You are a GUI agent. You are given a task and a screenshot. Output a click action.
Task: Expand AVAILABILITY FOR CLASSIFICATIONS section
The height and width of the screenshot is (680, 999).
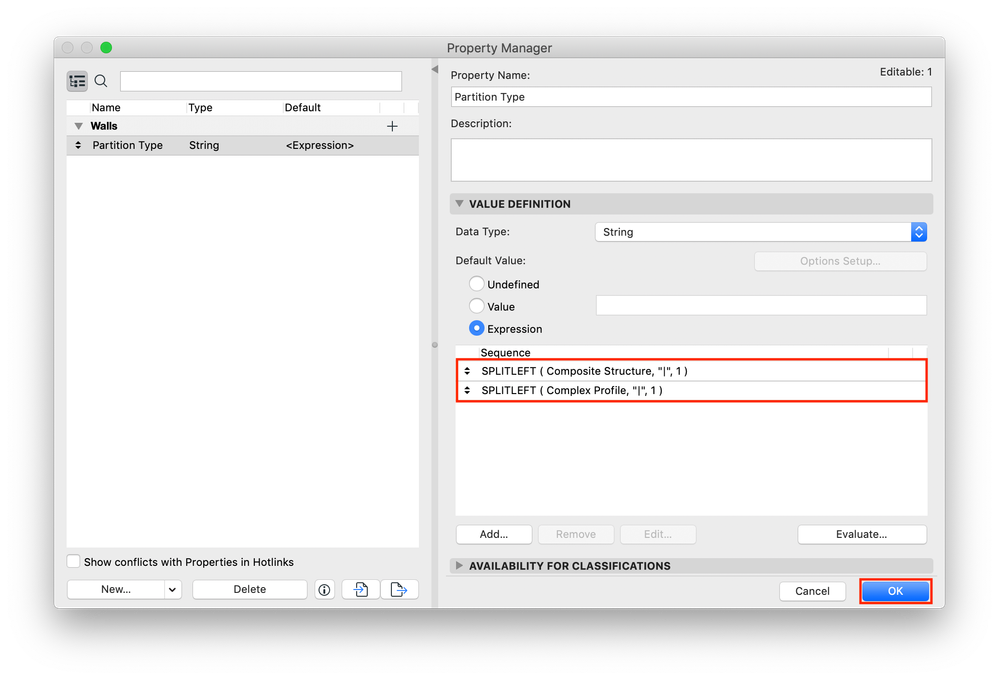click(459, 565)
